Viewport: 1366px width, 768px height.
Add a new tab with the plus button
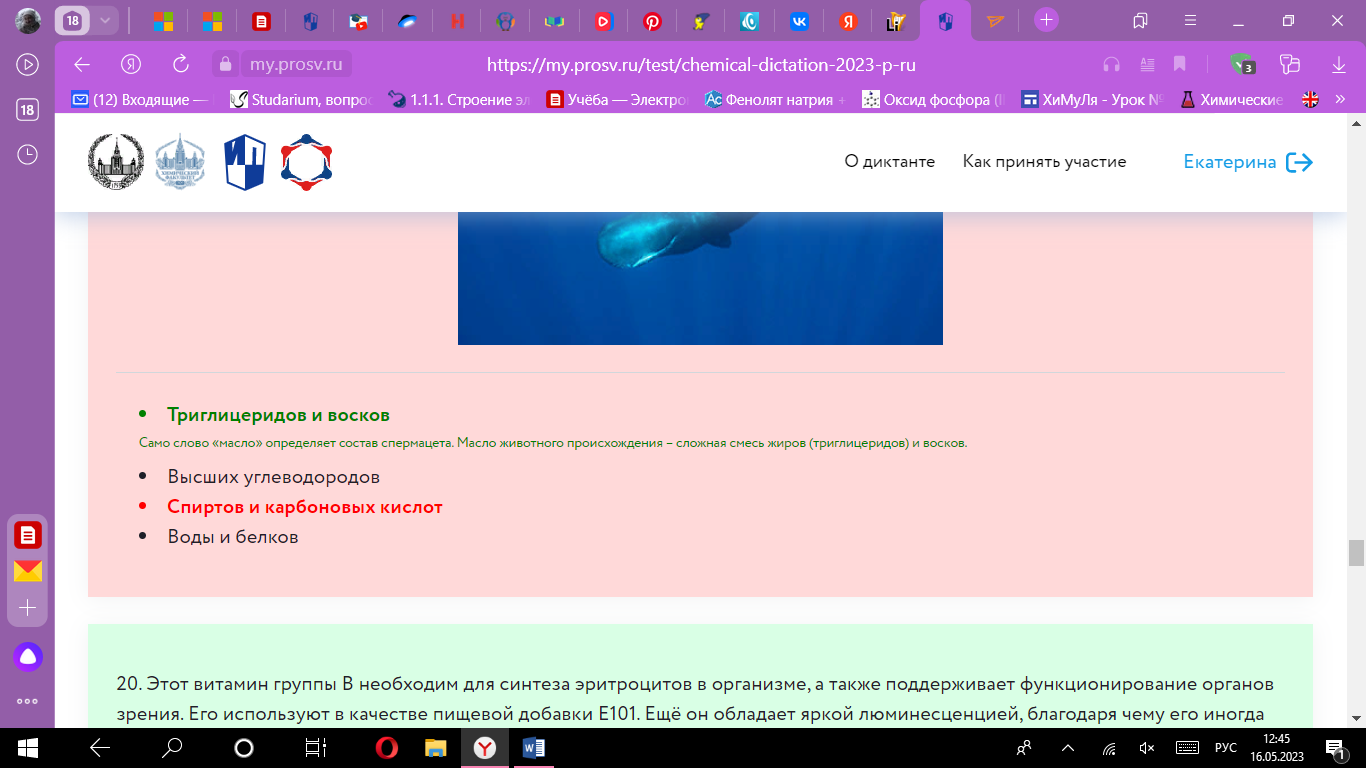(1046, 19)
